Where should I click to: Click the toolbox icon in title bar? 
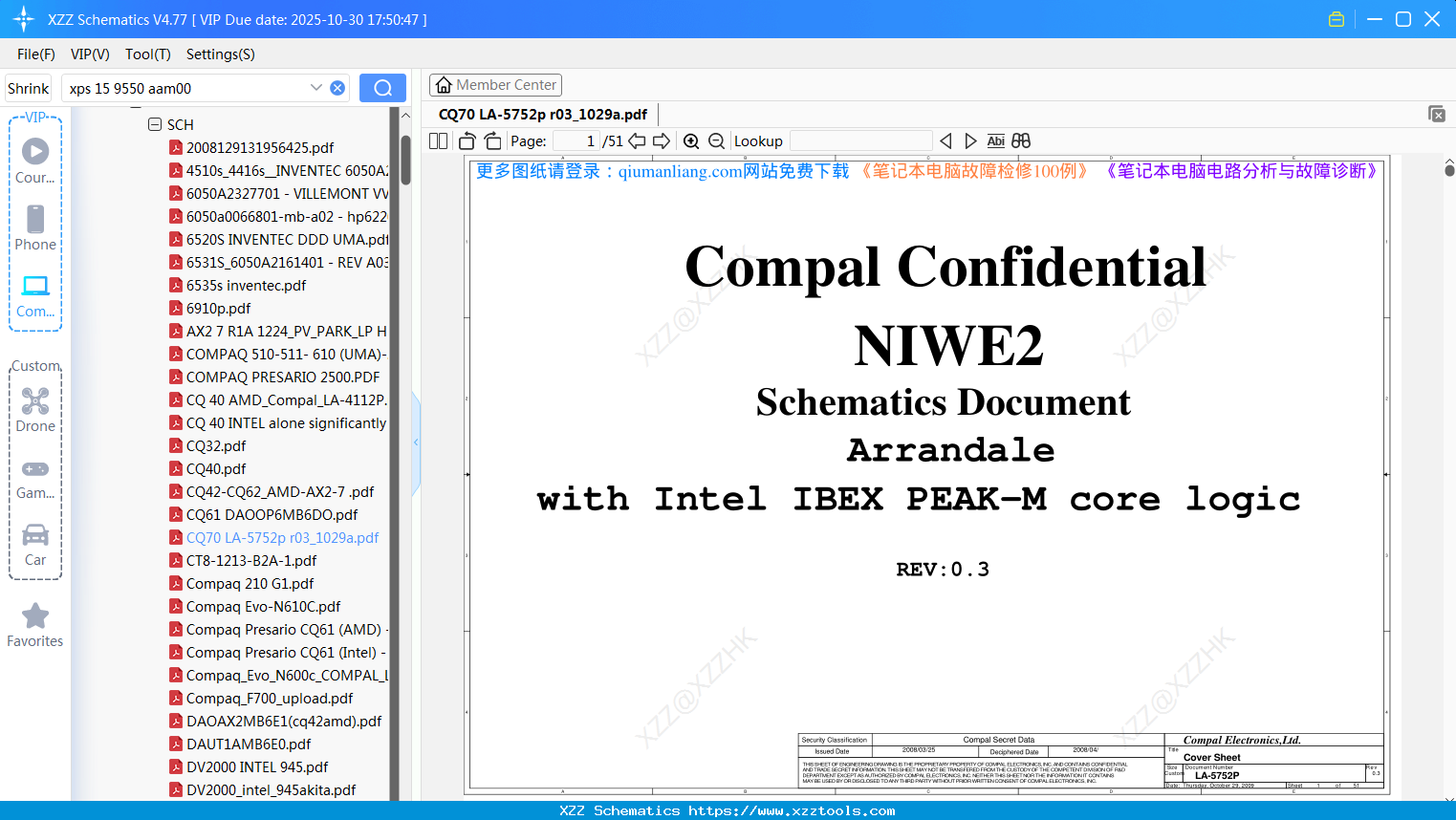pyautogui.click(x=1336, y=19)
